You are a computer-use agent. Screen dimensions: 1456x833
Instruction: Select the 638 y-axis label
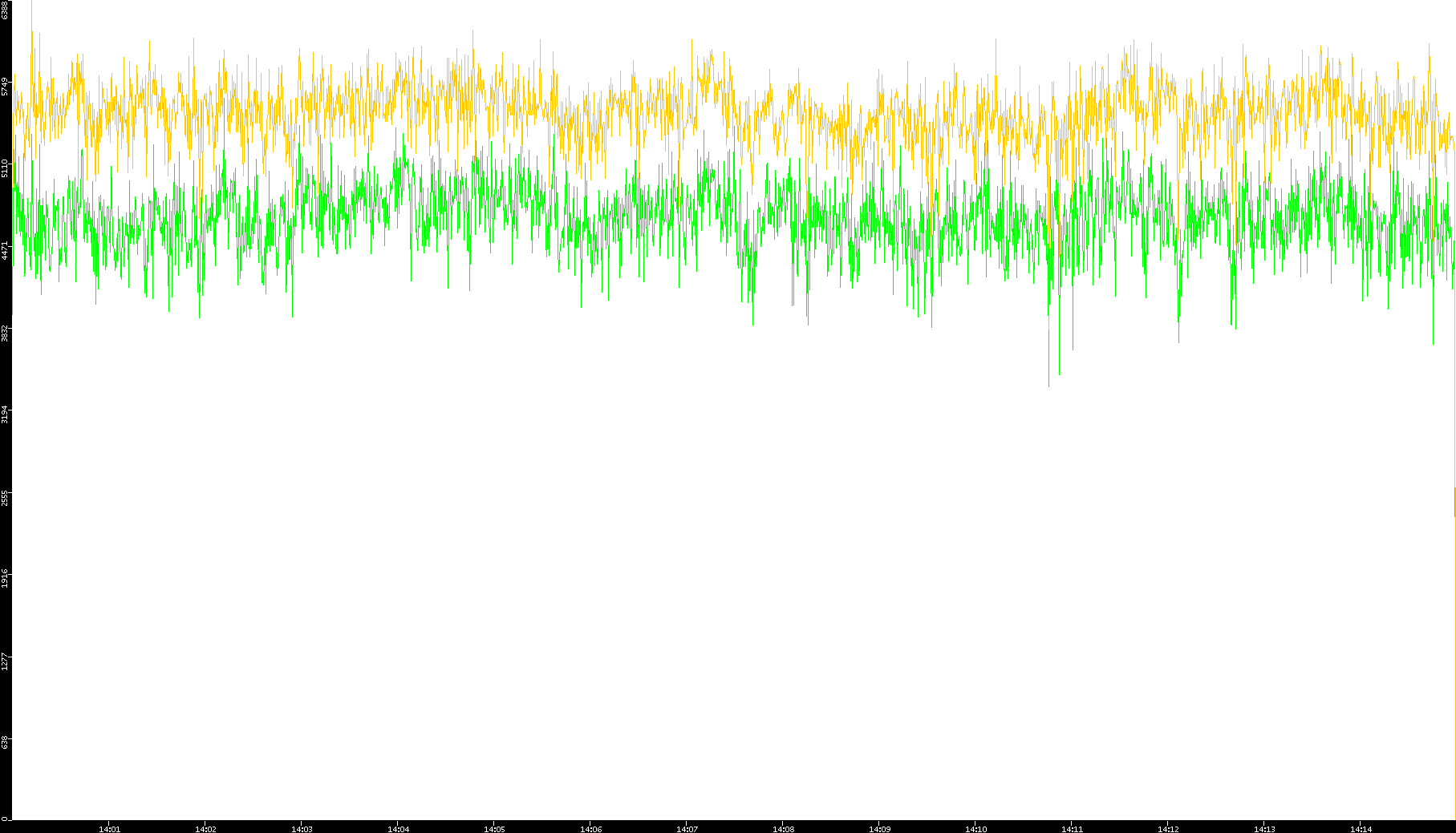coord(6,742)
